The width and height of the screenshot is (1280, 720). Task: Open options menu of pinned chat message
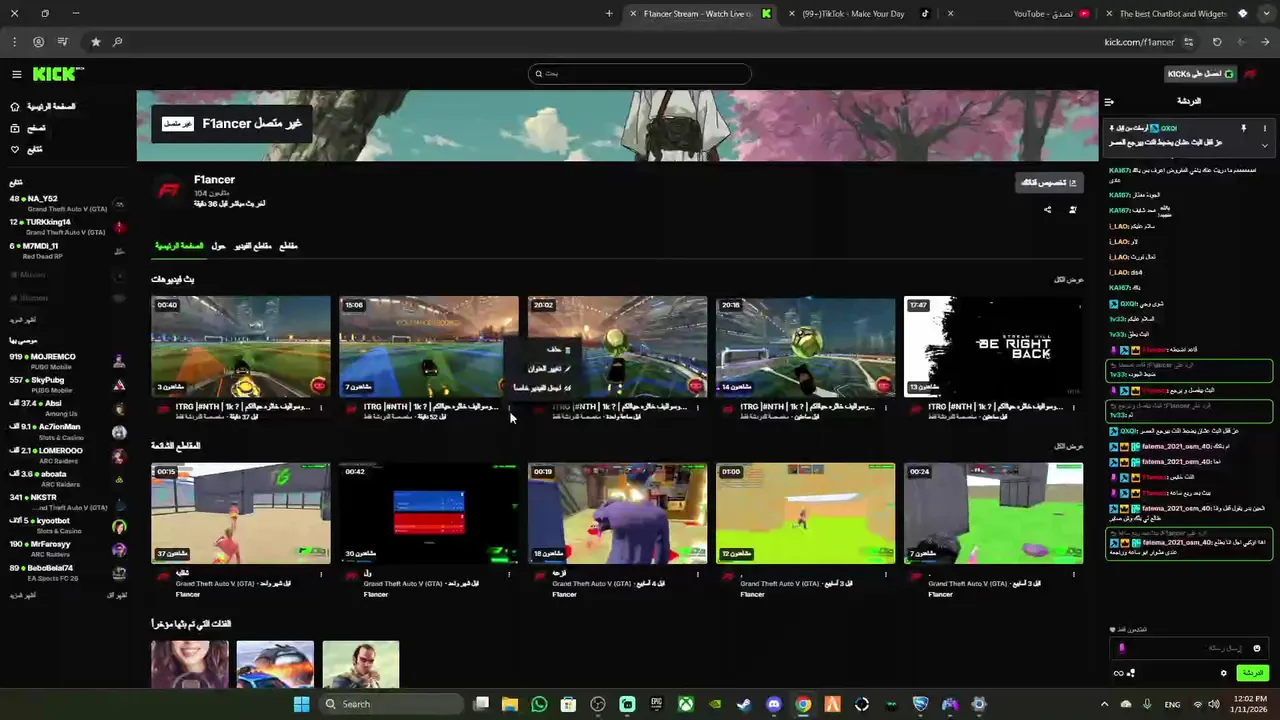click(1264, 128)
